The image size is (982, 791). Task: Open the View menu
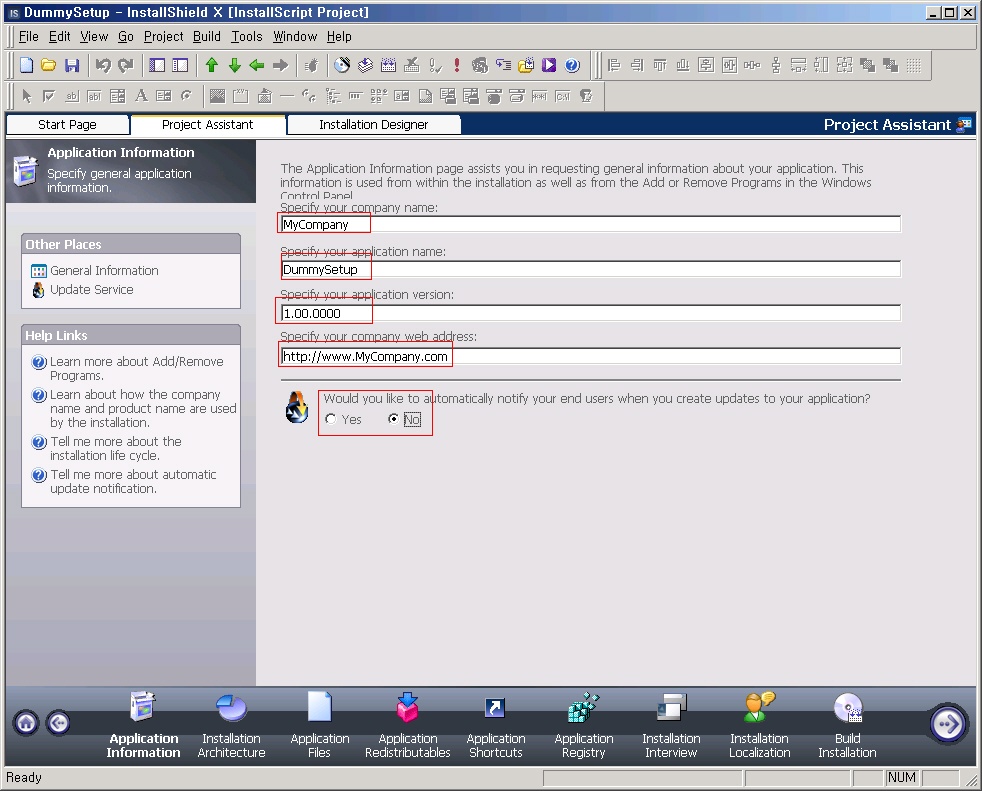pos(94,36)
